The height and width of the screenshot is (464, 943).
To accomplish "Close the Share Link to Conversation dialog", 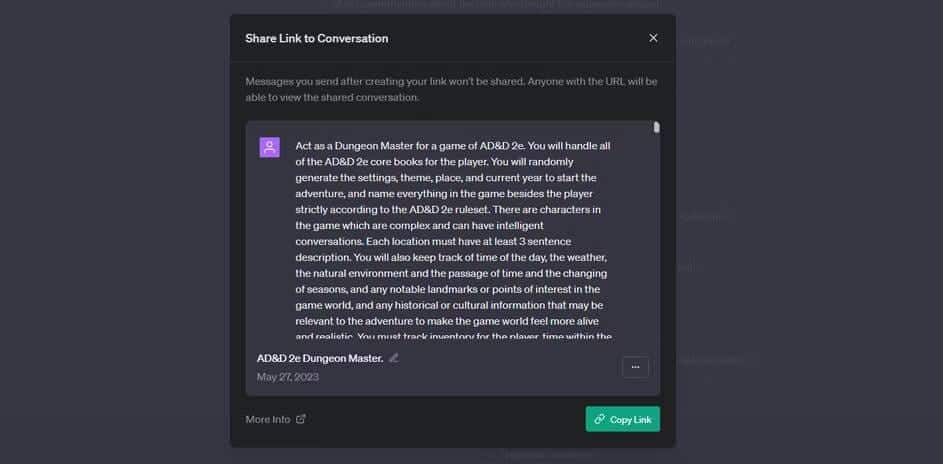I will pos(653,38).
